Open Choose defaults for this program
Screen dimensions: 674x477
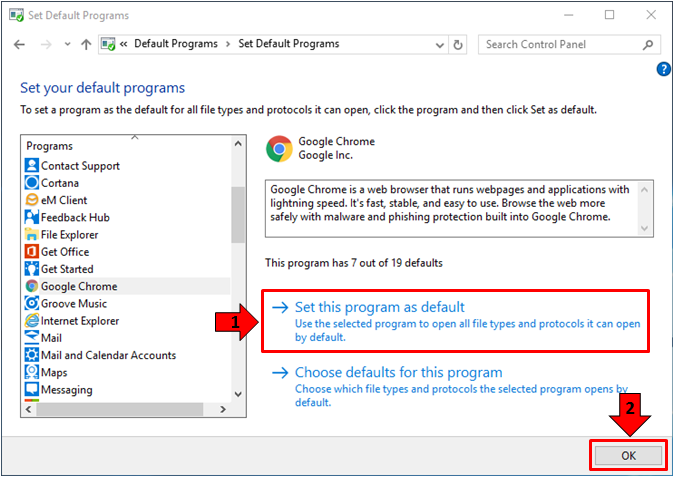398,373
